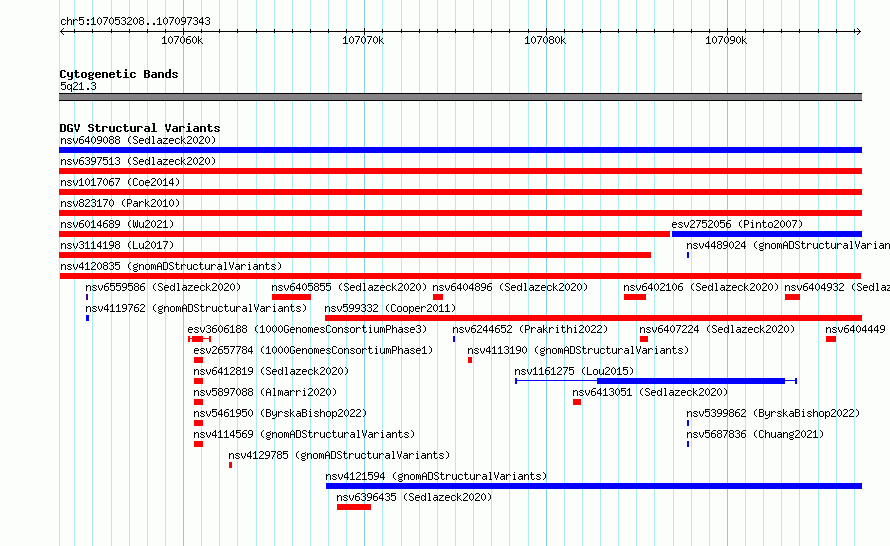Select the nsv6402106 (Sedlazeck2020) label
This screenshot has width=890, height=546.
701,287
